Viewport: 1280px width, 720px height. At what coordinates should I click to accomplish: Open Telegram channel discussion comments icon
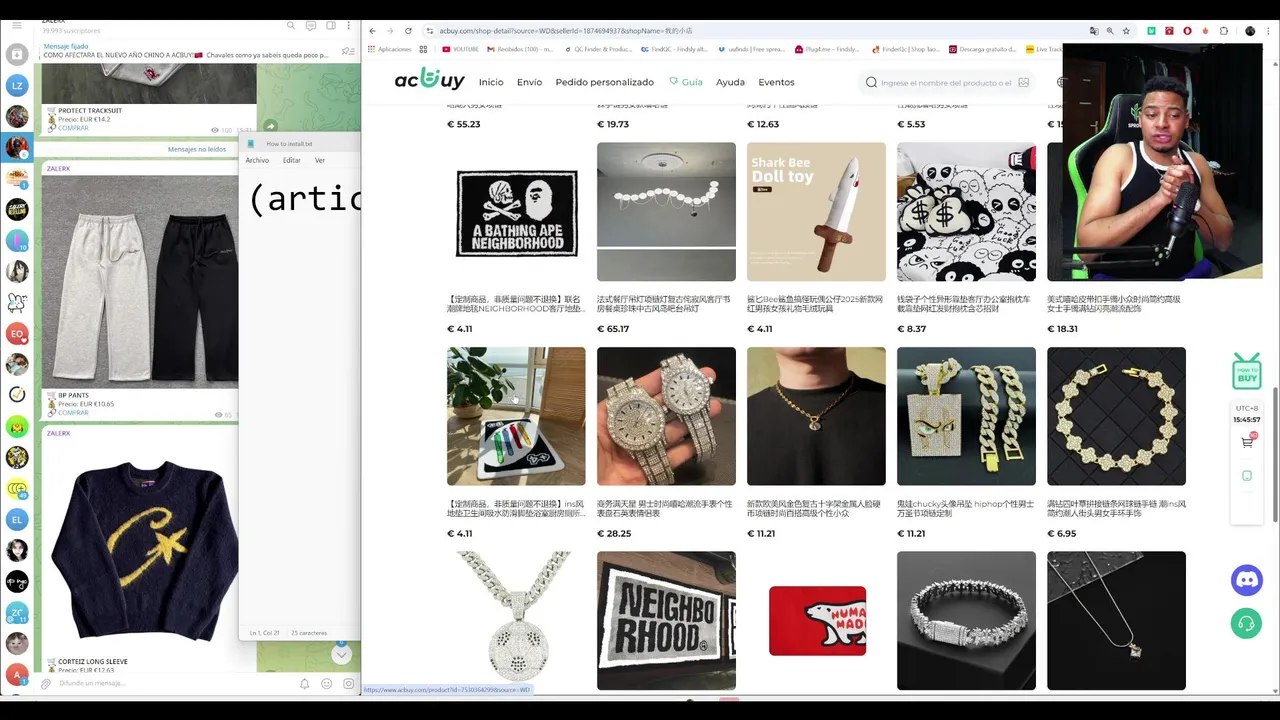point(311,25)
